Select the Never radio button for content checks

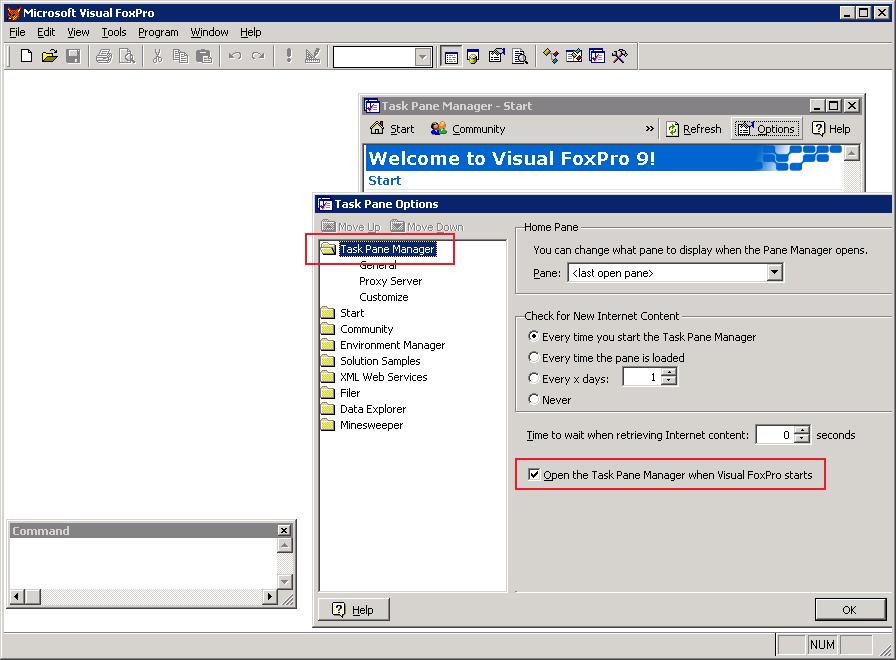(x=536, y=398)
